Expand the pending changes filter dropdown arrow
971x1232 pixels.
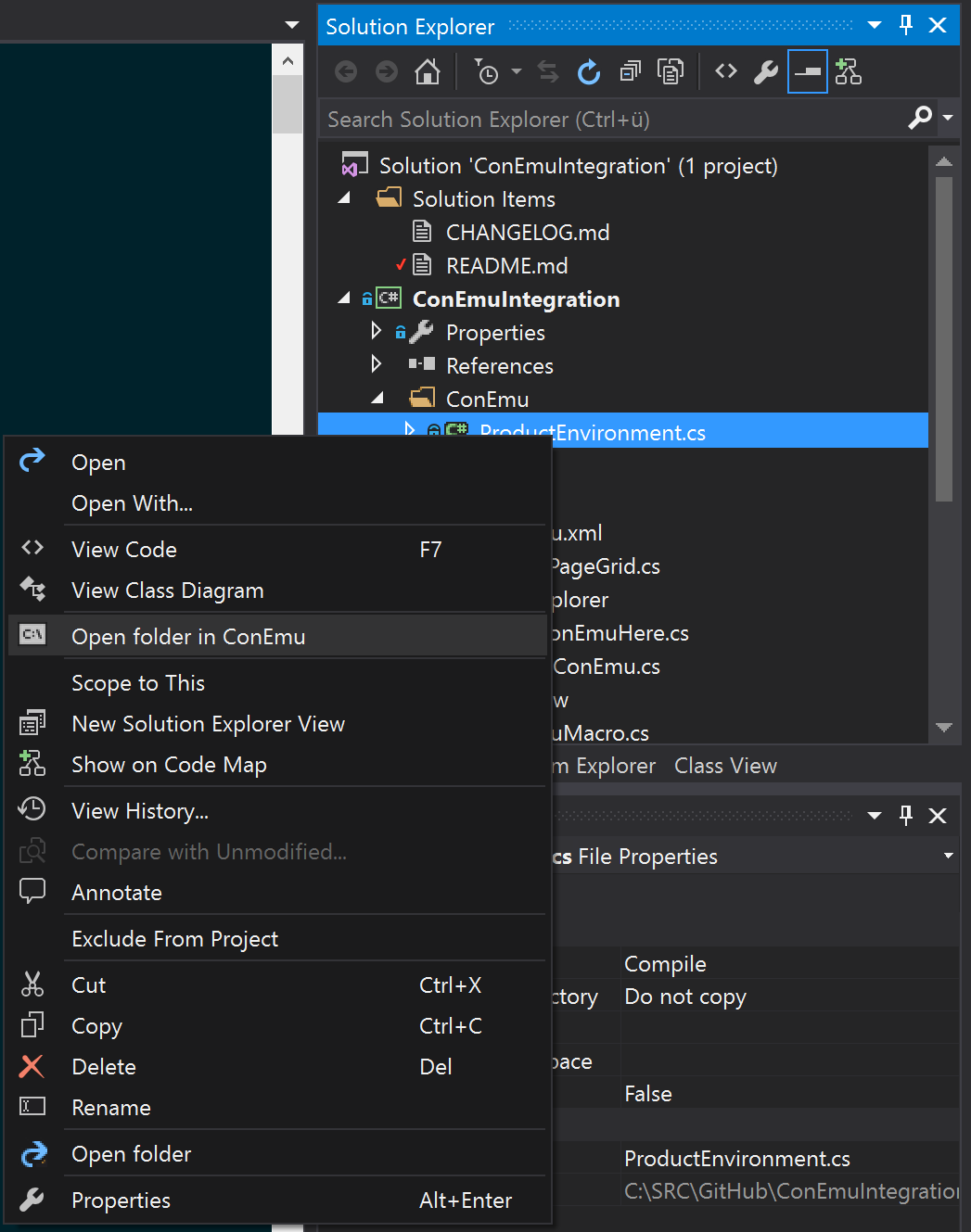pos(517,71)
